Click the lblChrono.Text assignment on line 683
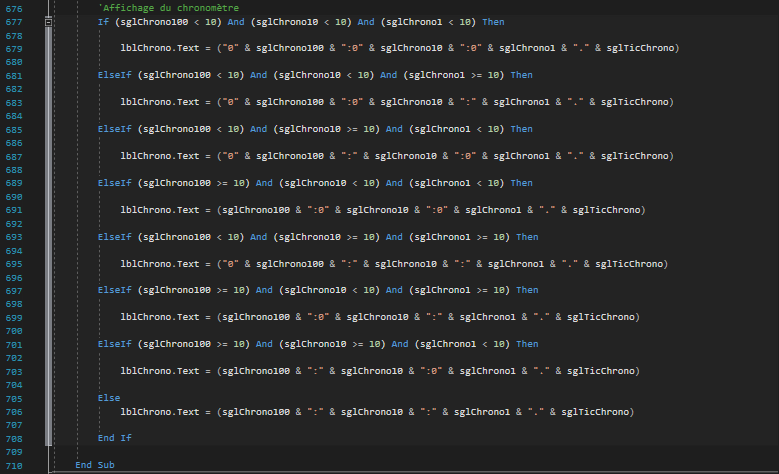779x474 pixels. [397, 102]
